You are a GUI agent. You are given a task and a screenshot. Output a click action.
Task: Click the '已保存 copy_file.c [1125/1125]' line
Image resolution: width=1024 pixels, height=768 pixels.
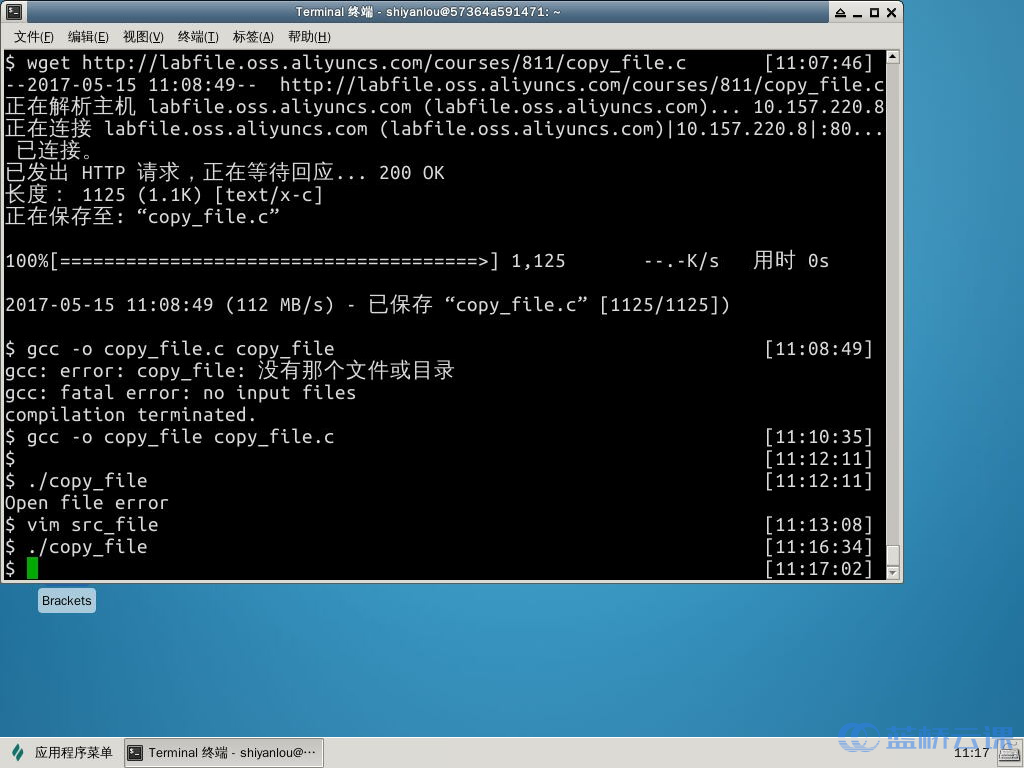tap(367, 304)
